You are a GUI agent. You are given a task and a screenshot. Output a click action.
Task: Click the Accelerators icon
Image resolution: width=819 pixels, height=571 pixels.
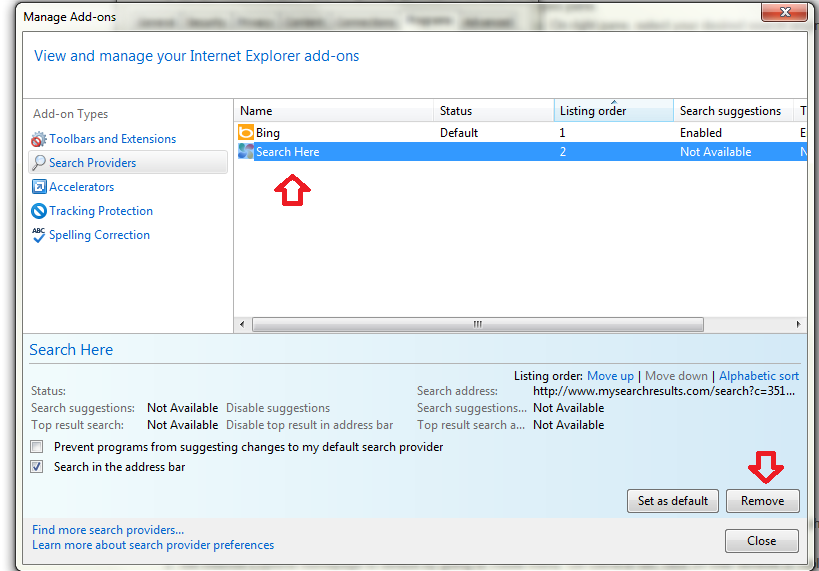[x=39, y=187]
